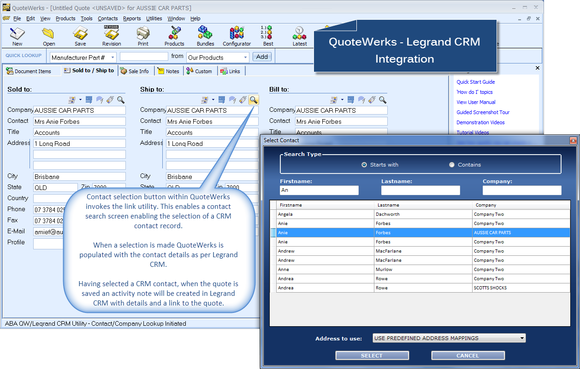
Task: Click the Ship to contact search magnifier
Action: (x=253, y=100)
